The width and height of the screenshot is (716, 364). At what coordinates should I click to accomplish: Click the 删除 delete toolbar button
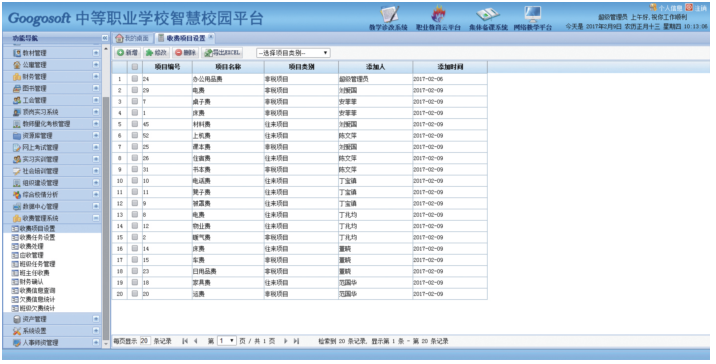pyautogui.click(x=185, y=53)
